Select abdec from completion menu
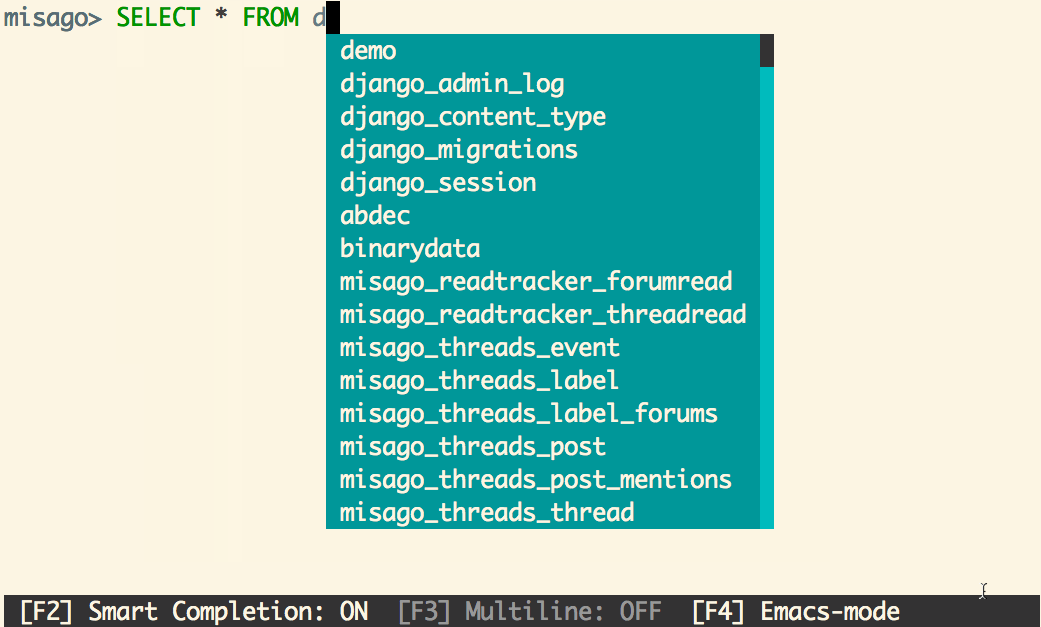 (x=543, y=215)
